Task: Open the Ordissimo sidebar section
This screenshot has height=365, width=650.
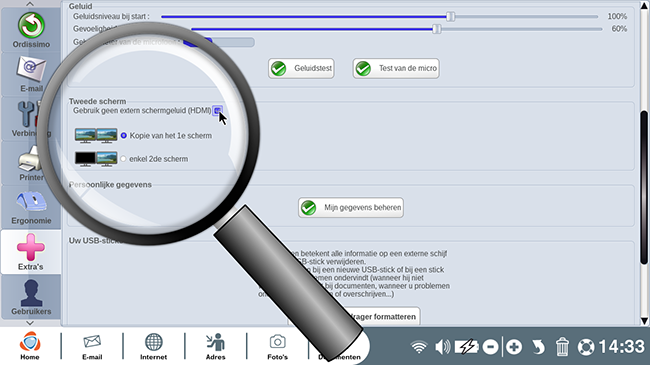Action: click(31, 31)
